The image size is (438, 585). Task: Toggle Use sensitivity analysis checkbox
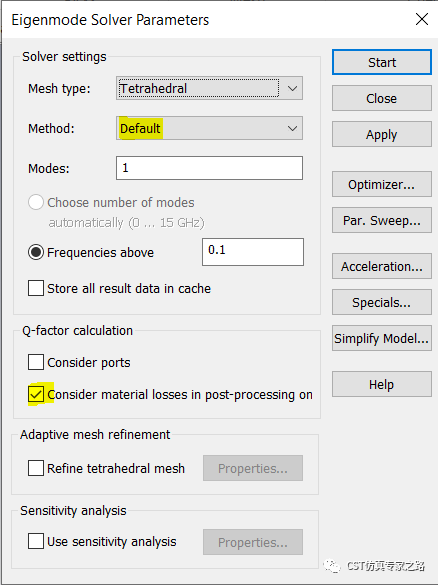pyautogui.click(x=36, y=541)
